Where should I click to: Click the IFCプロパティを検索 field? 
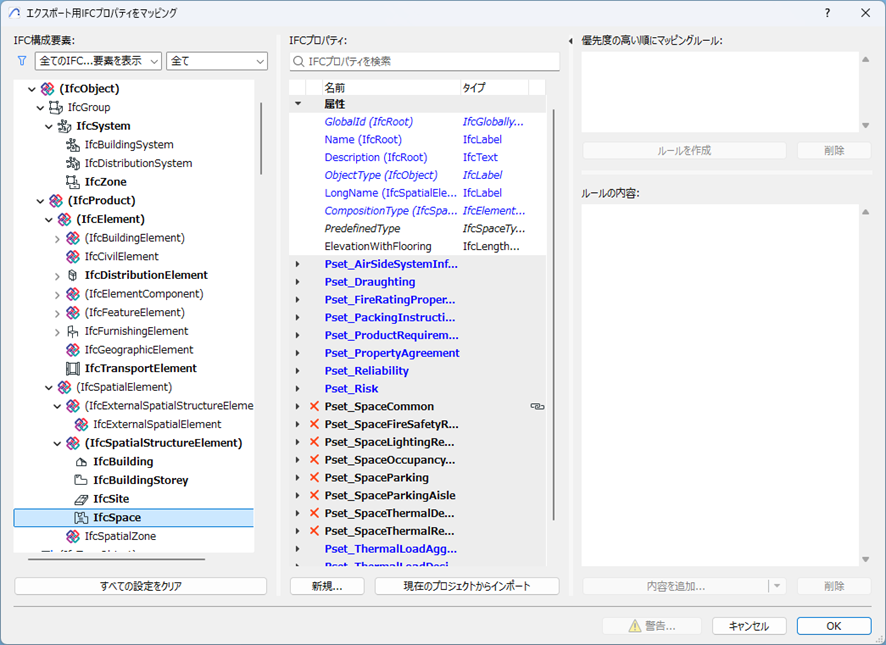pyautogui.click(x=424, y=61)
